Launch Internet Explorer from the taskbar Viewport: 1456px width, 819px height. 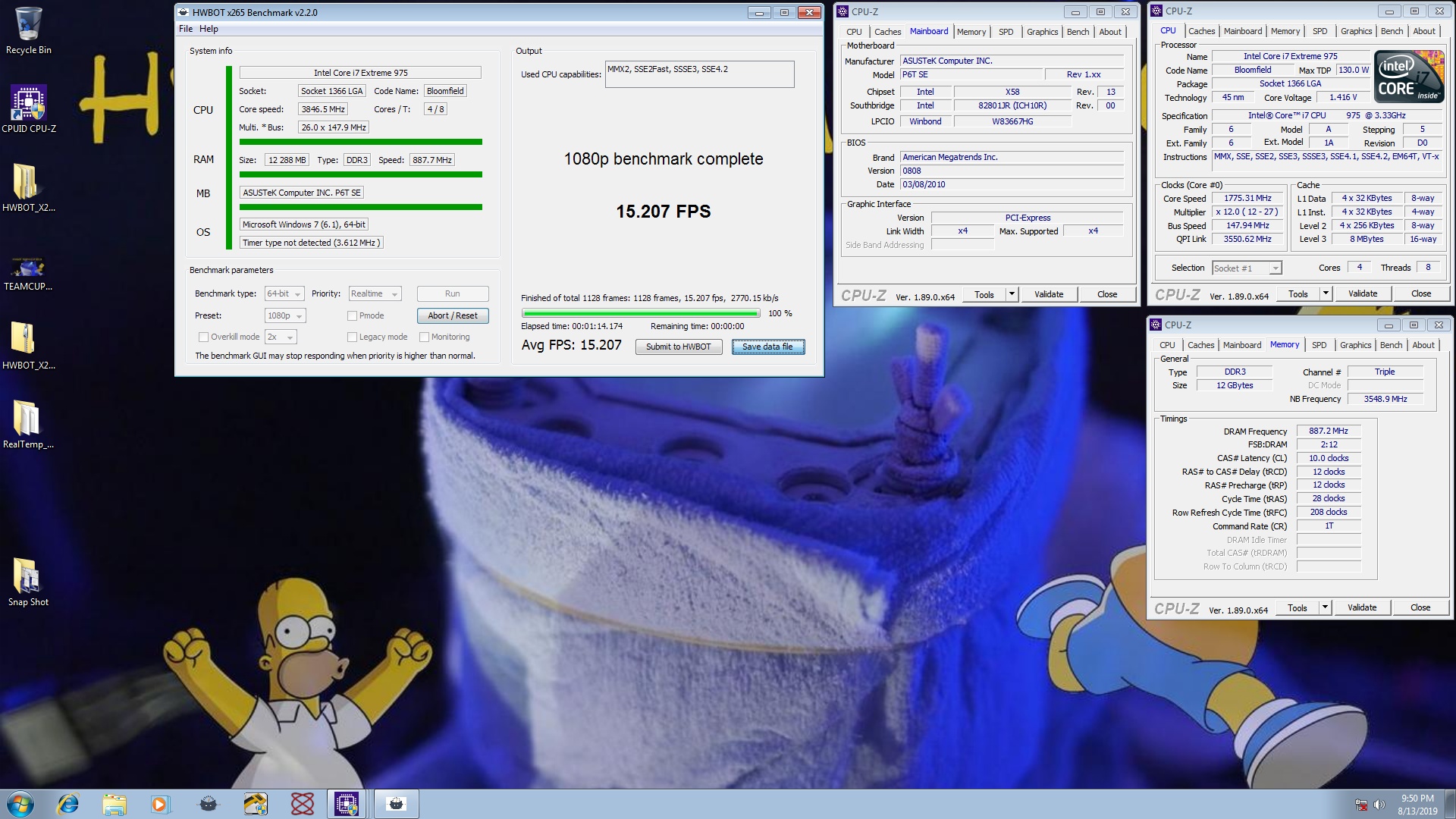point(68,804)
